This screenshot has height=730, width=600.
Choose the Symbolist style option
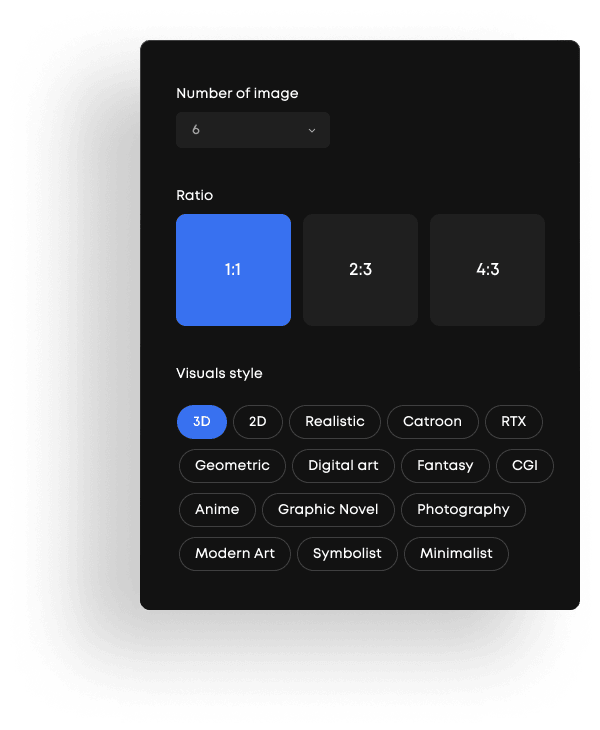[x=347, y=554]
